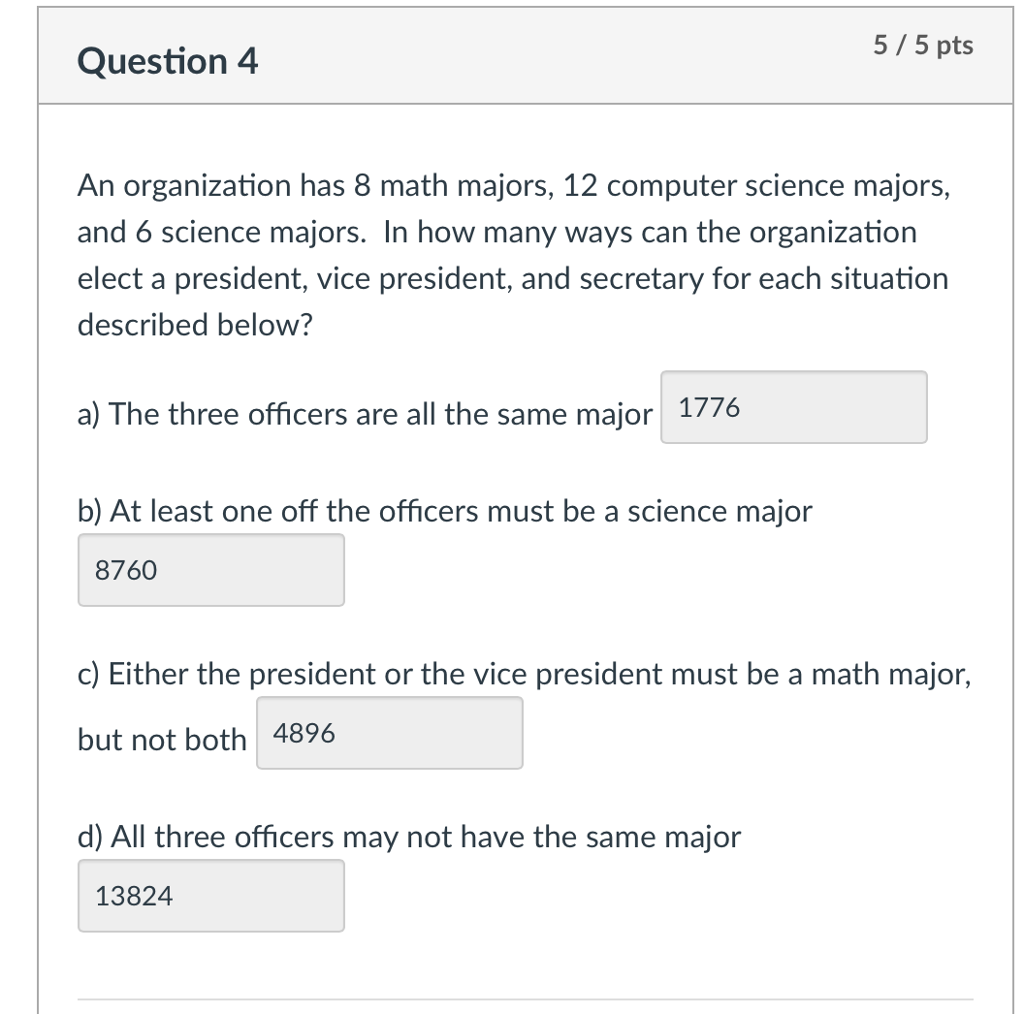This screenshot has height=1014, width=1024.
Task: Click the phrase 'described below?'
Action: (195, 325)
